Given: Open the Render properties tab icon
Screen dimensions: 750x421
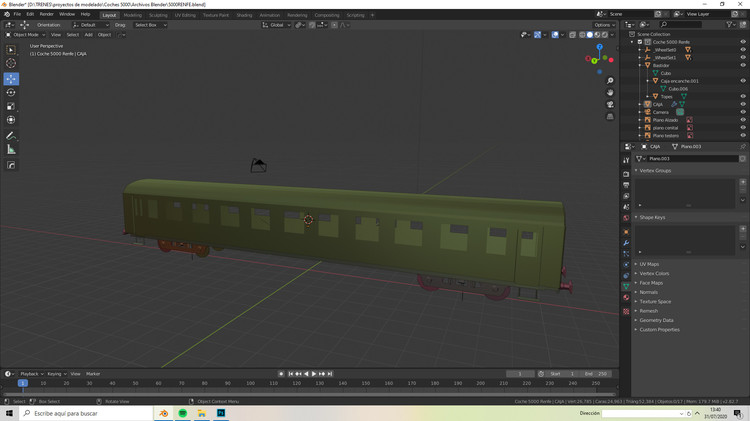Looking at the screenshot, I should 626,174.
